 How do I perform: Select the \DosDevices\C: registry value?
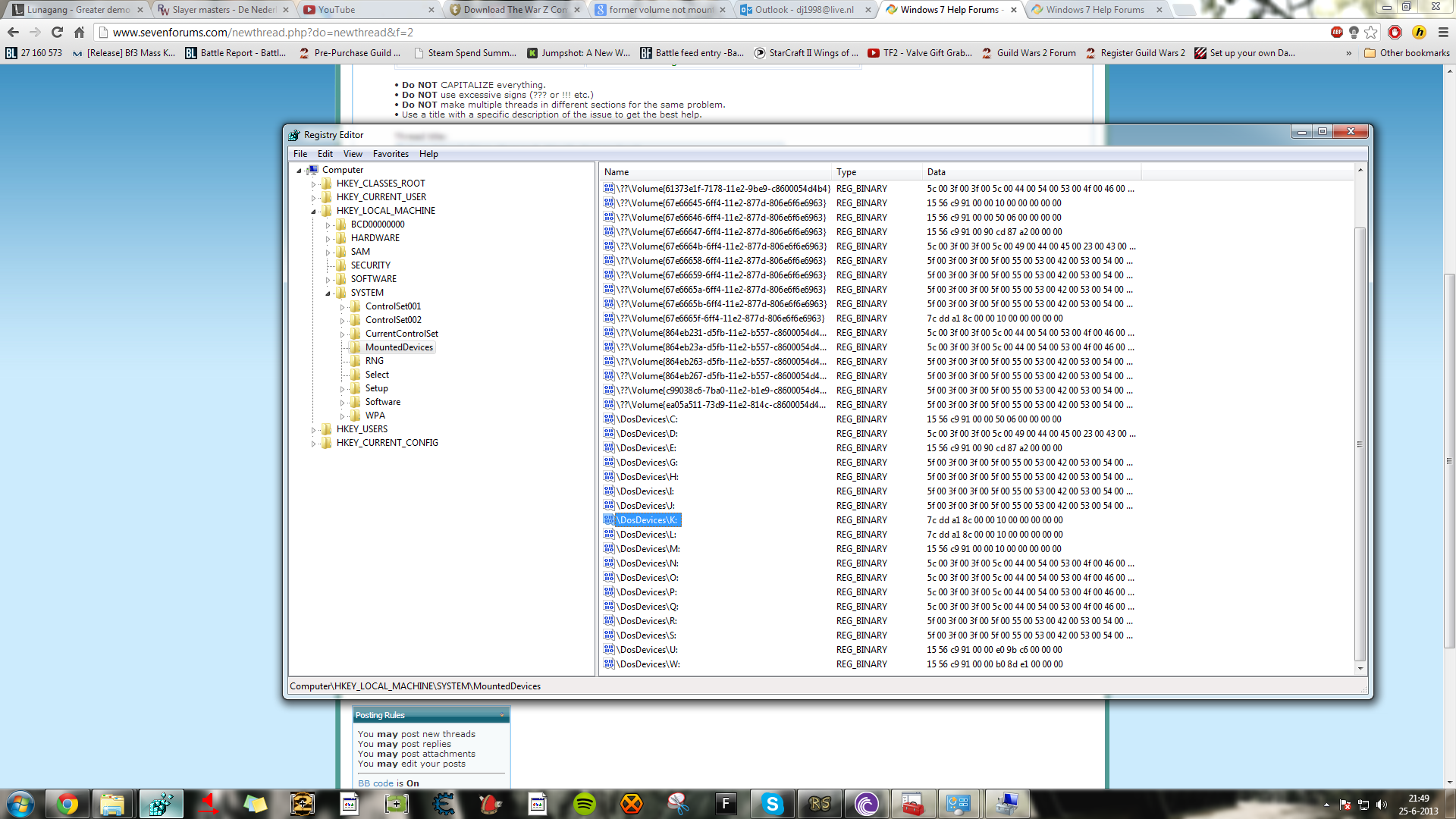[648, 419]
